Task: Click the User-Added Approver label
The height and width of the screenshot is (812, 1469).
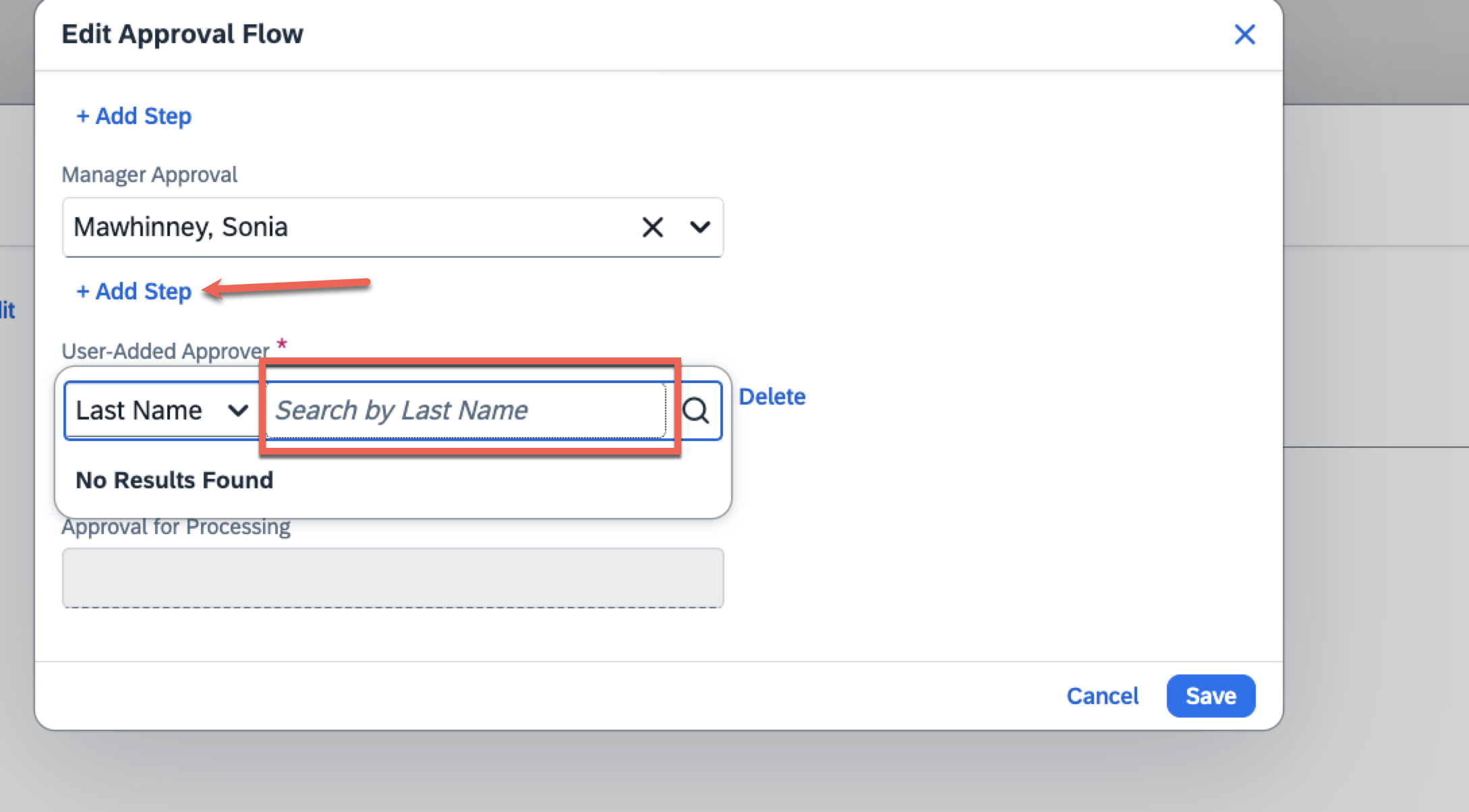Action: [165, 351]
